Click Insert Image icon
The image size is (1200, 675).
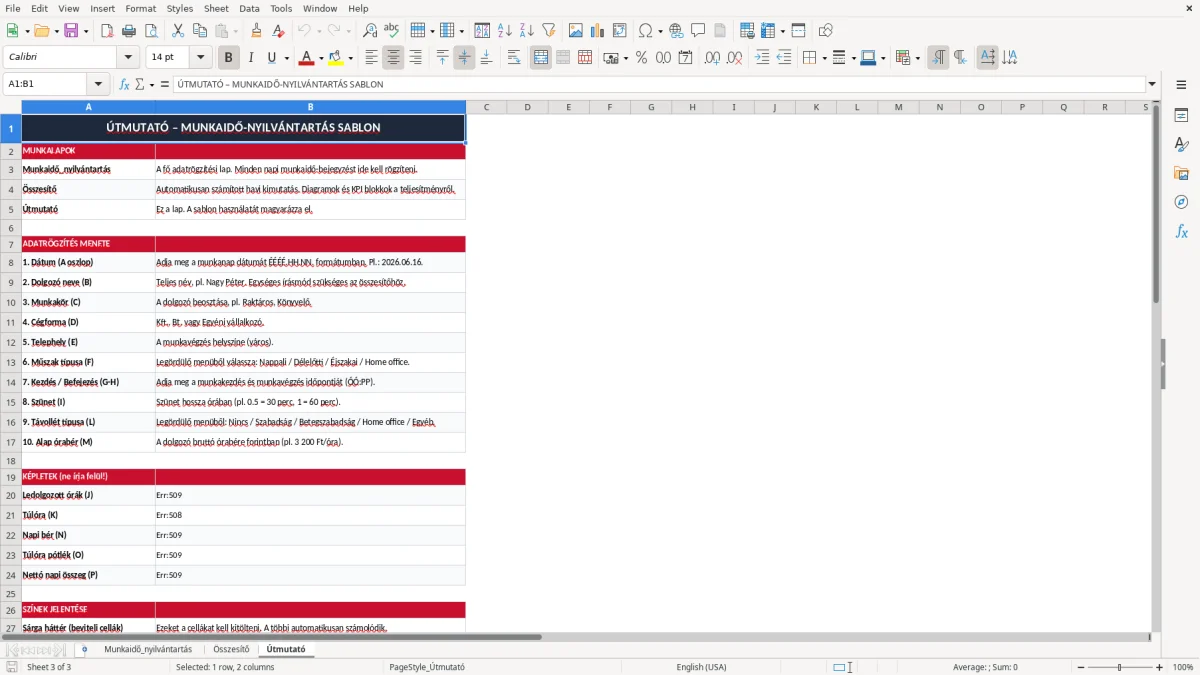click(x=576, y=31)
